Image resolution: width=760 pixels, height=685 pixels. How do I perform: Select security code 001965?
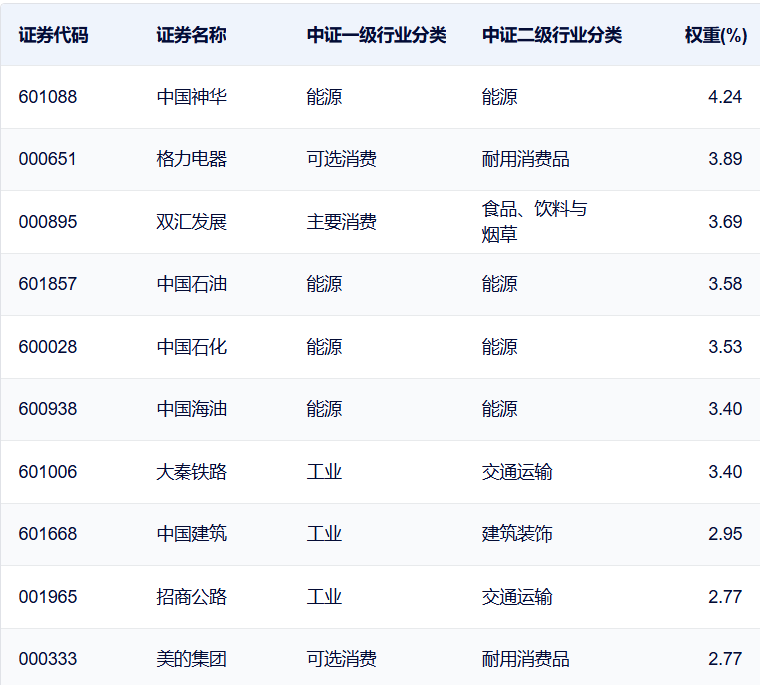[48, 597]
